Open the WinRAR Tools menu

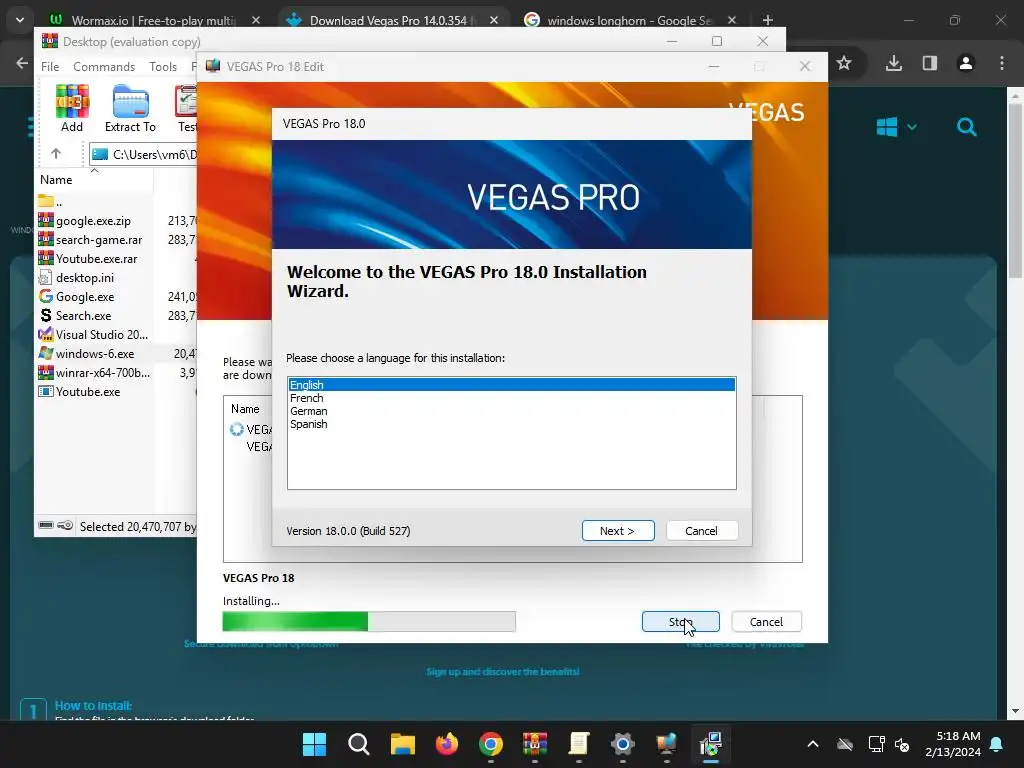[163, 67]
